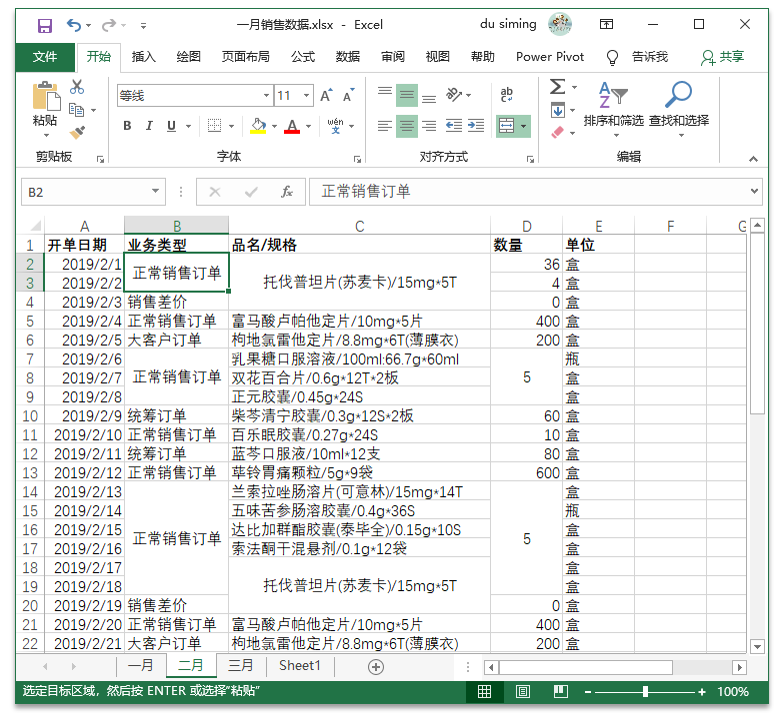The image size is (783, 714).
Task: Open font name dropdown
Action: [x=267, y=95]
